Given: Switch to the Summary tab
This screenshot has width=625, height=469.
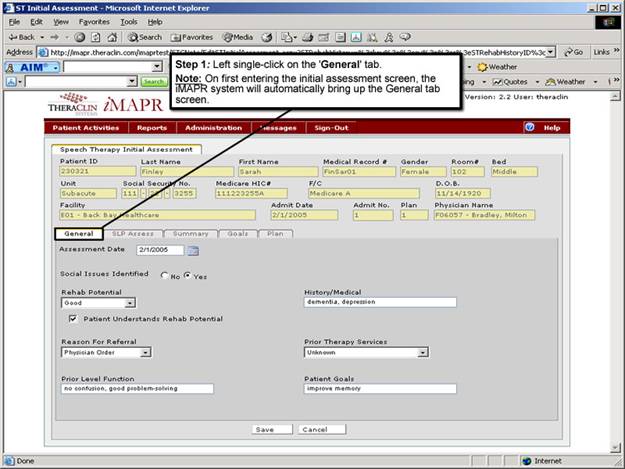Looking at the screenshot, I should tap(191, 234).
